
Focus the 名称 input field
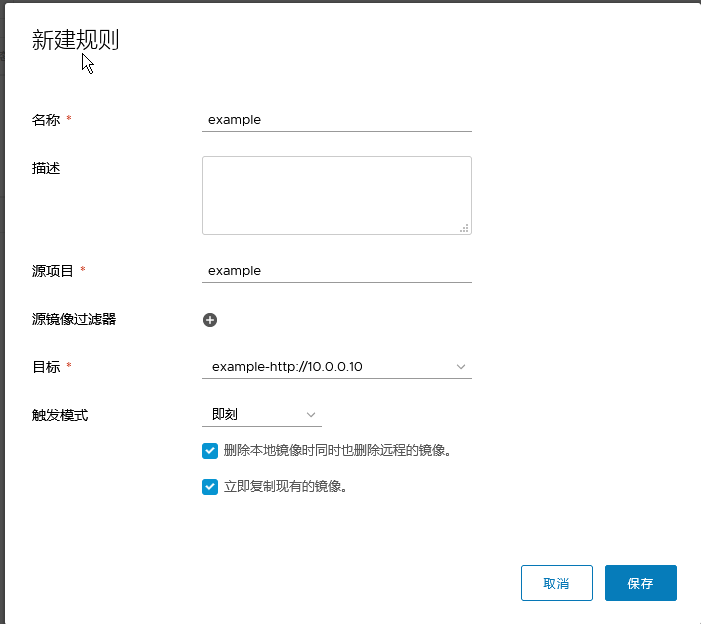point(336,120)
